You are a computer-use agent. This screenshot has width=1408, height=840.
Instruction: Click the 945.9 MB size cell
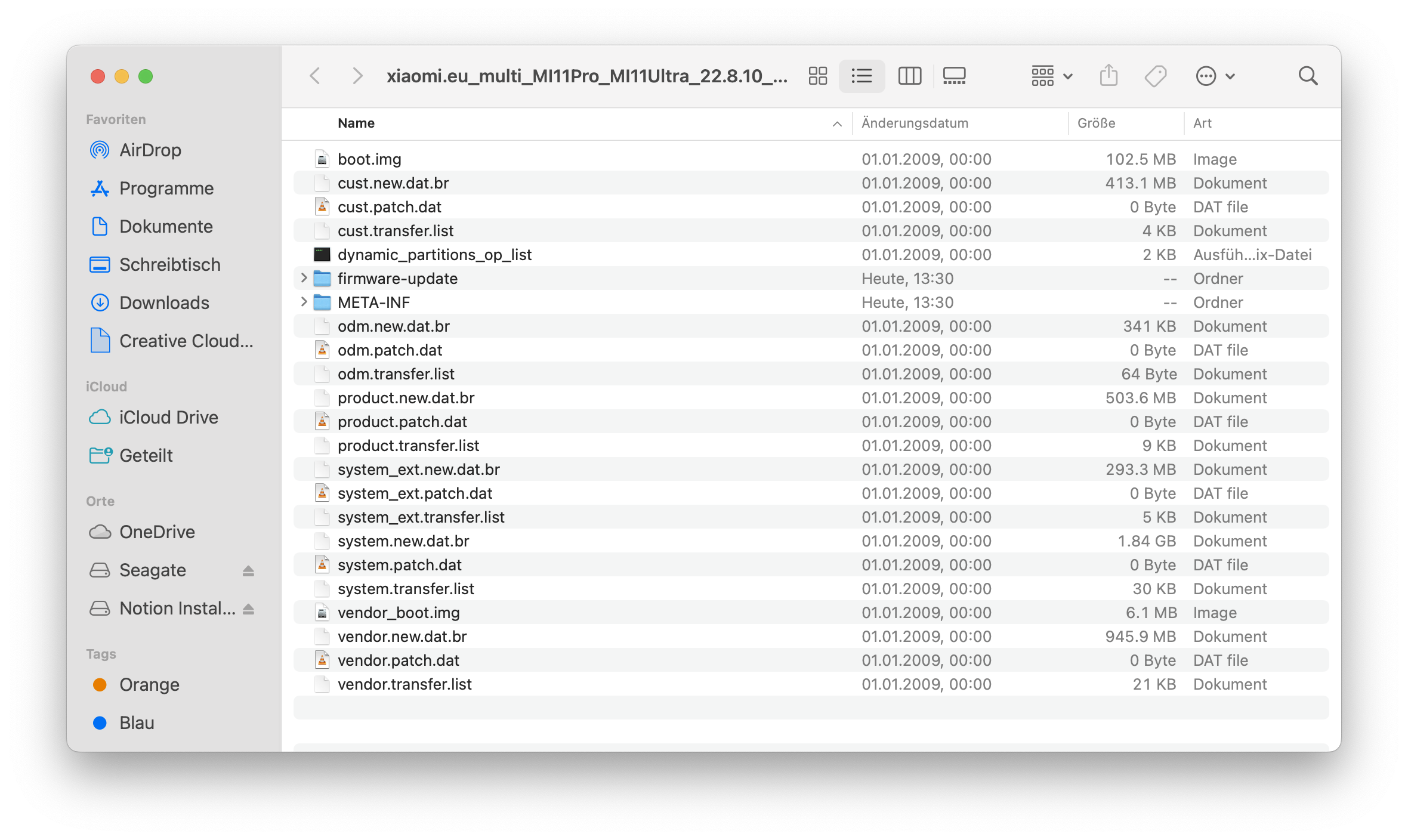[1140, 636]
